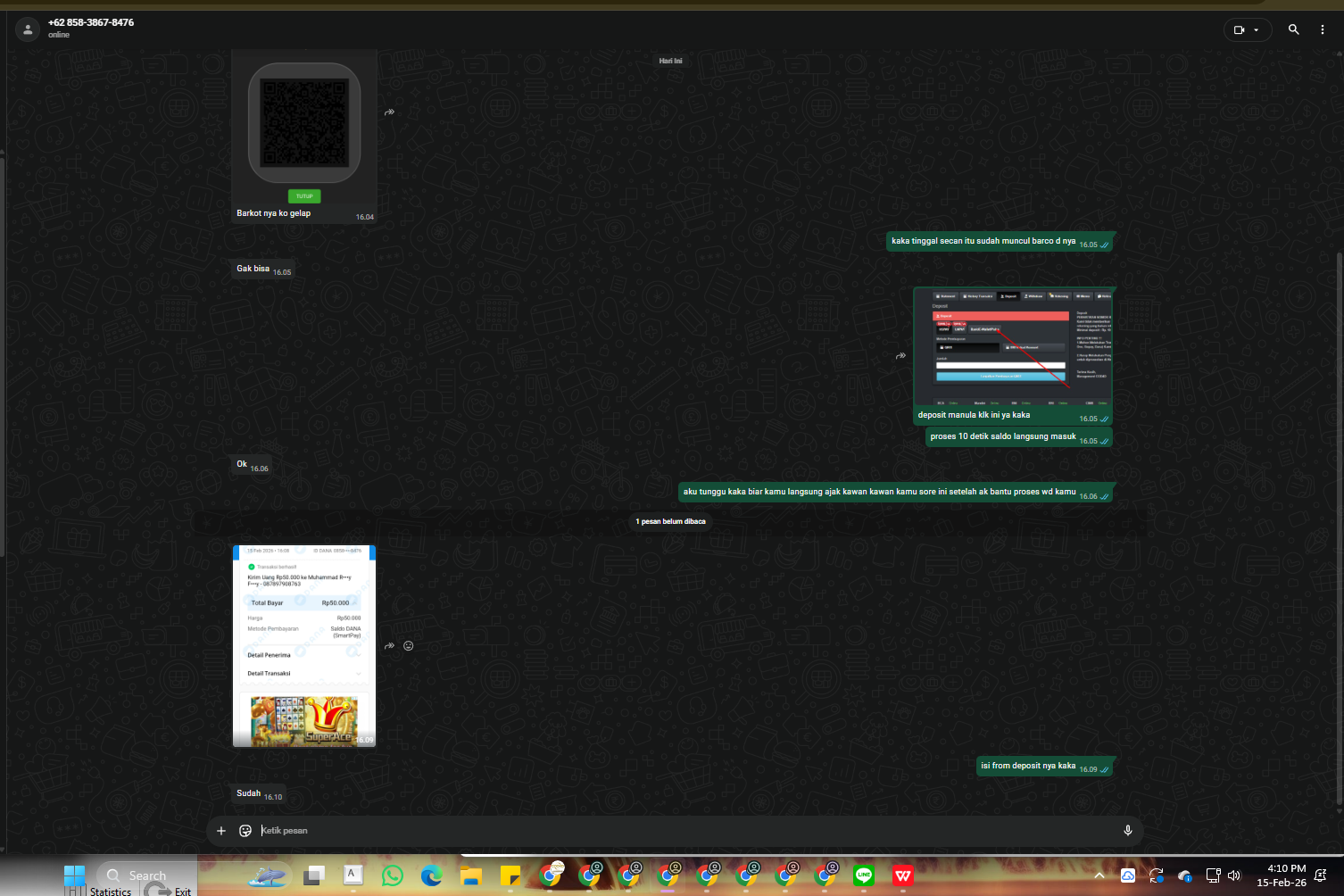Click contact number +62 858-3867-8476

coord(91,22)
